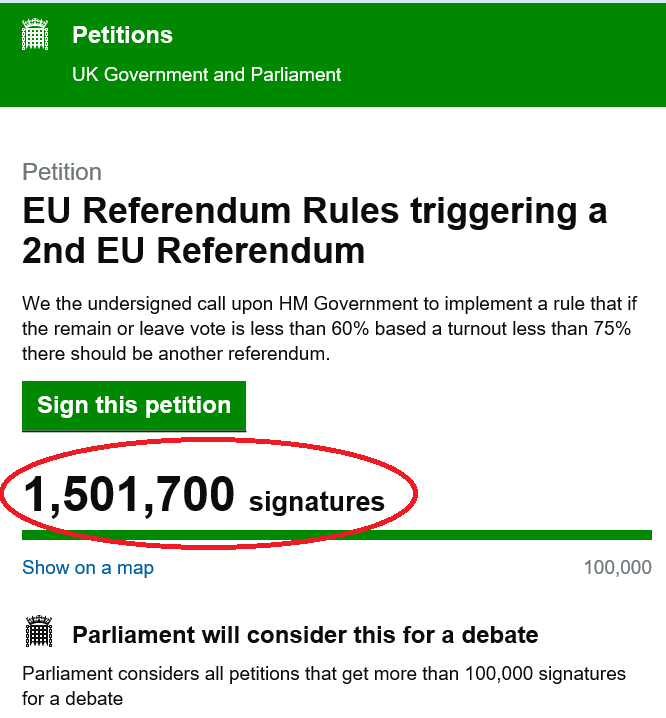Open the Petitions home title link

point(122,35)
